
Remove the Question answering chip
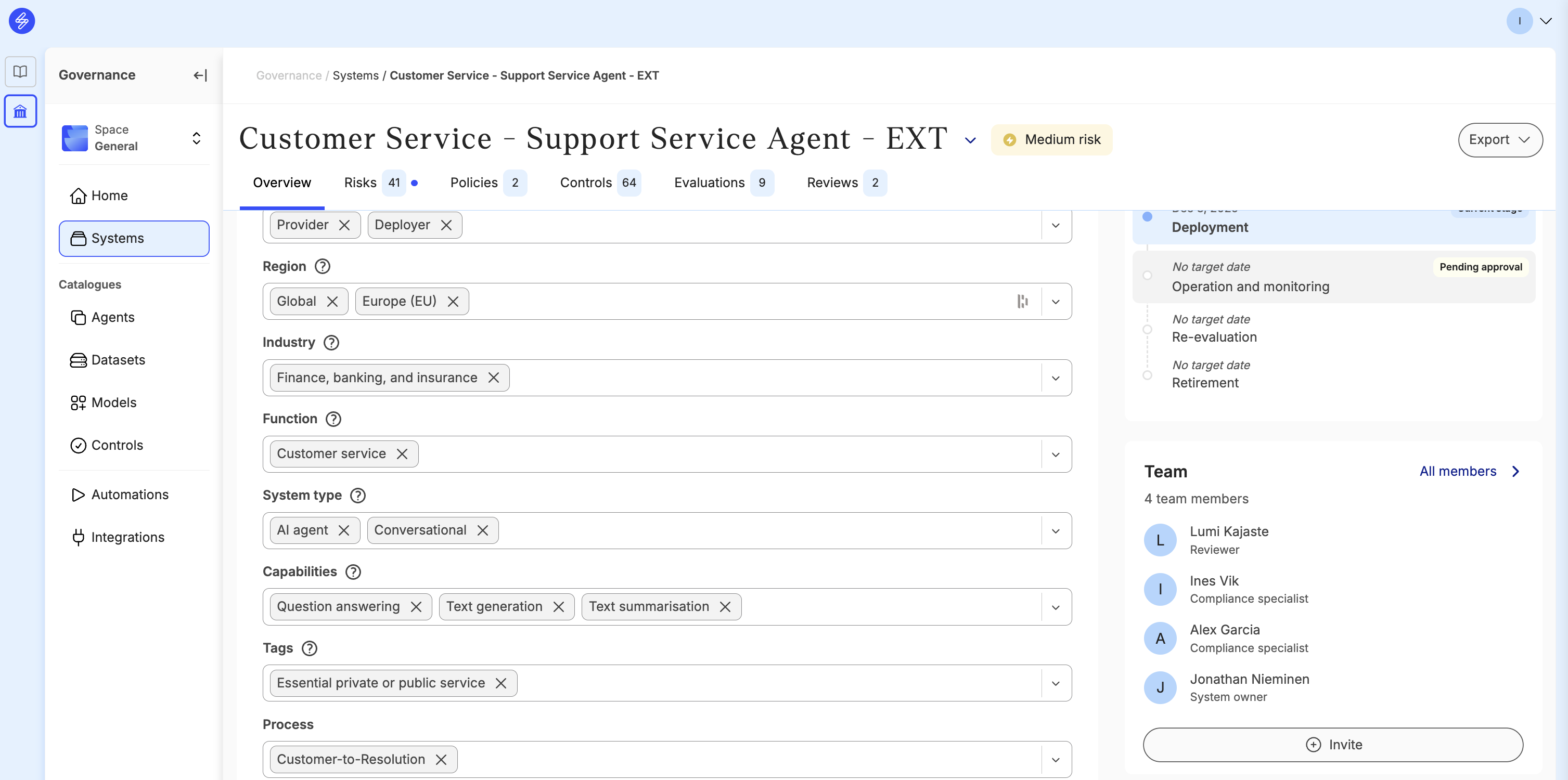[x=416, y=607]
